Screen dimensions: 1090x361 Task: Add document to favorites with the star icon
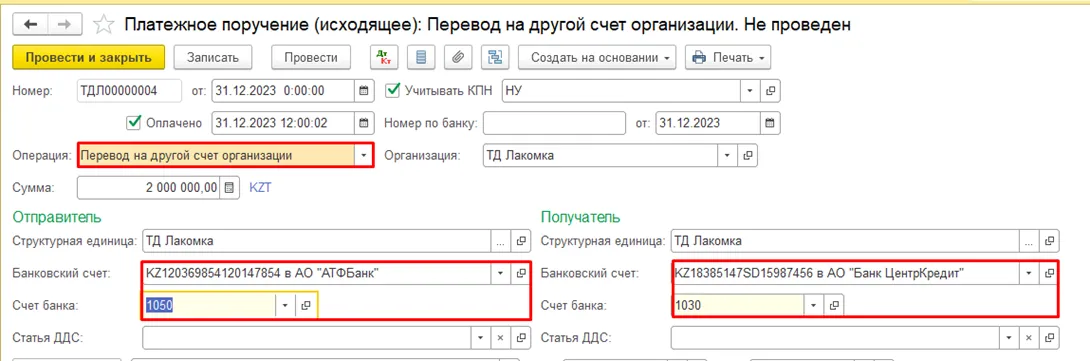pos(103,25)
